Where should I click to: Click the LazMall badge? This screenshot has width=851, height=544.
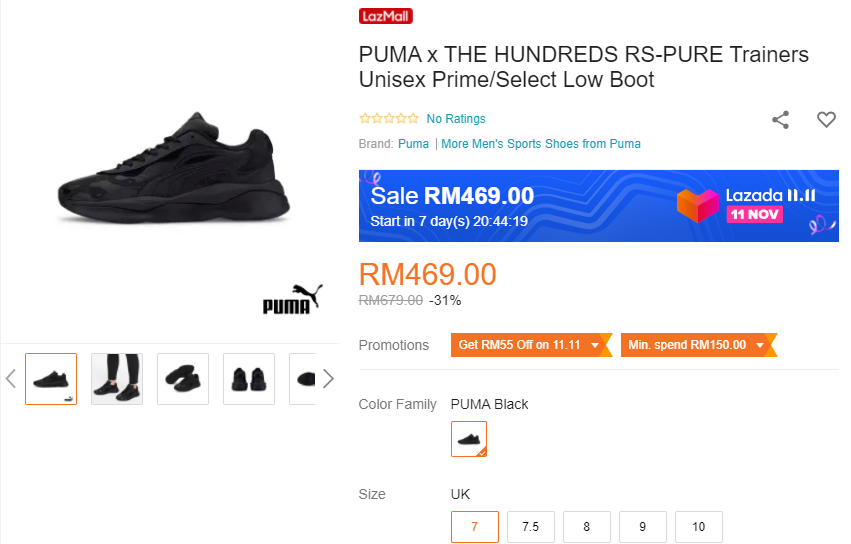386,16
